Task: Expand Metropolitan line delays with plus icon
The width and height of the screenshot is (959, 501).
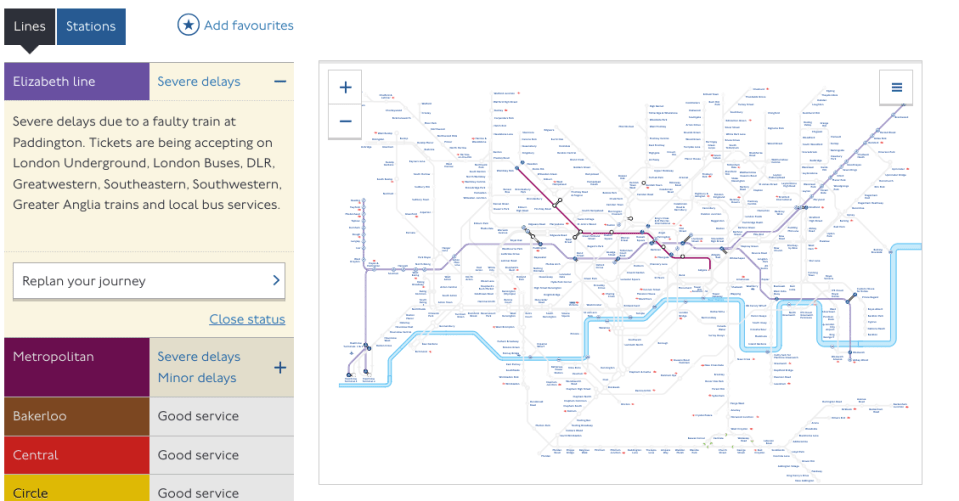Action: tap(280, 368)
